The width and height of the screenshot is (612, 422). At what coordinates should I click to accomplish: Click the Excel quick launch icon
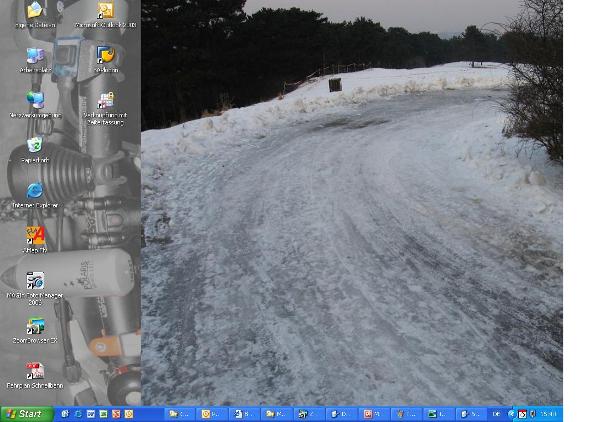[x=103, y=414]
